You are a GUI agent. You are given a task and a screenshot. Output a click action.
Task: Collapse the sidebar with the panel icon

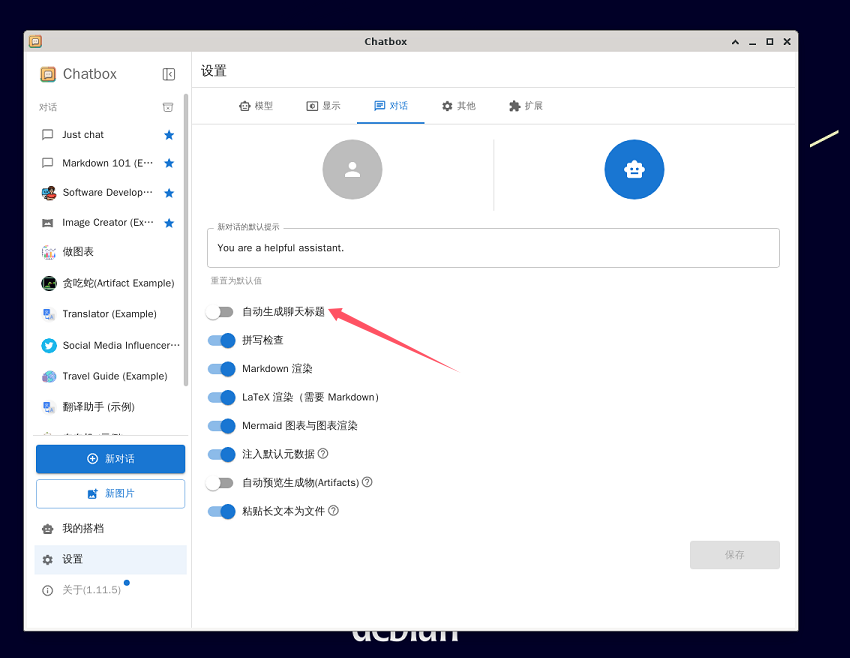click(169, 74)
